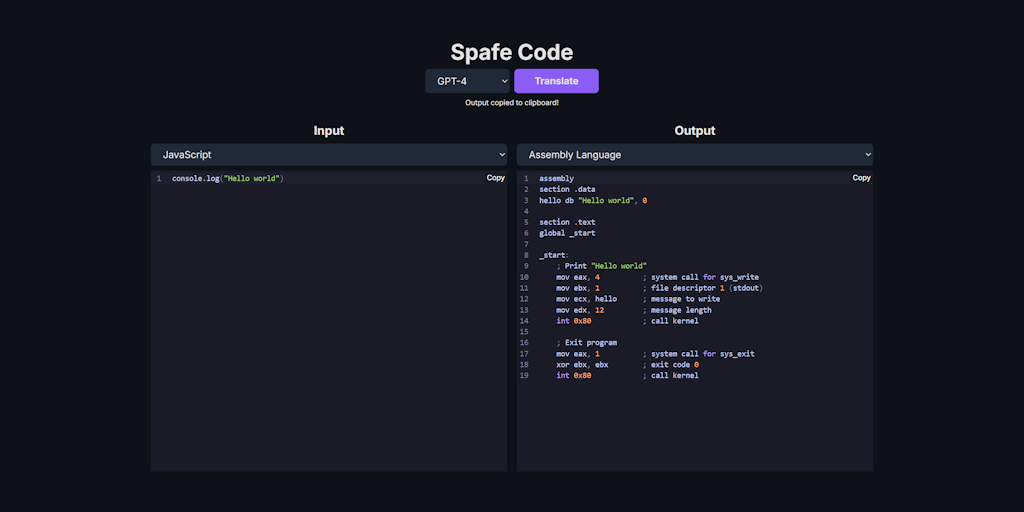Click the Output panel heading

tap(694, 131)
